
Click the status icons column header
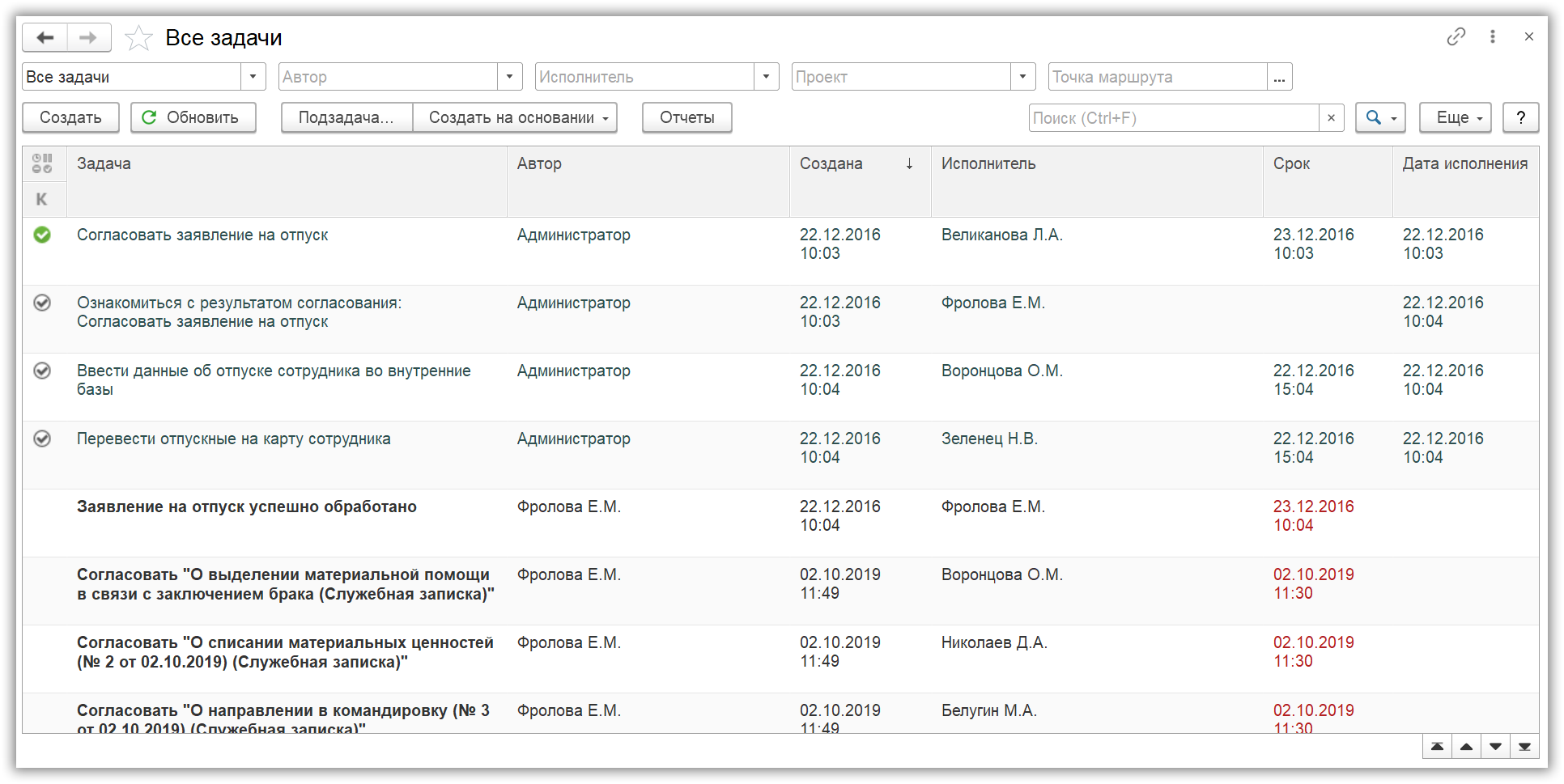(x=42, y=163)
